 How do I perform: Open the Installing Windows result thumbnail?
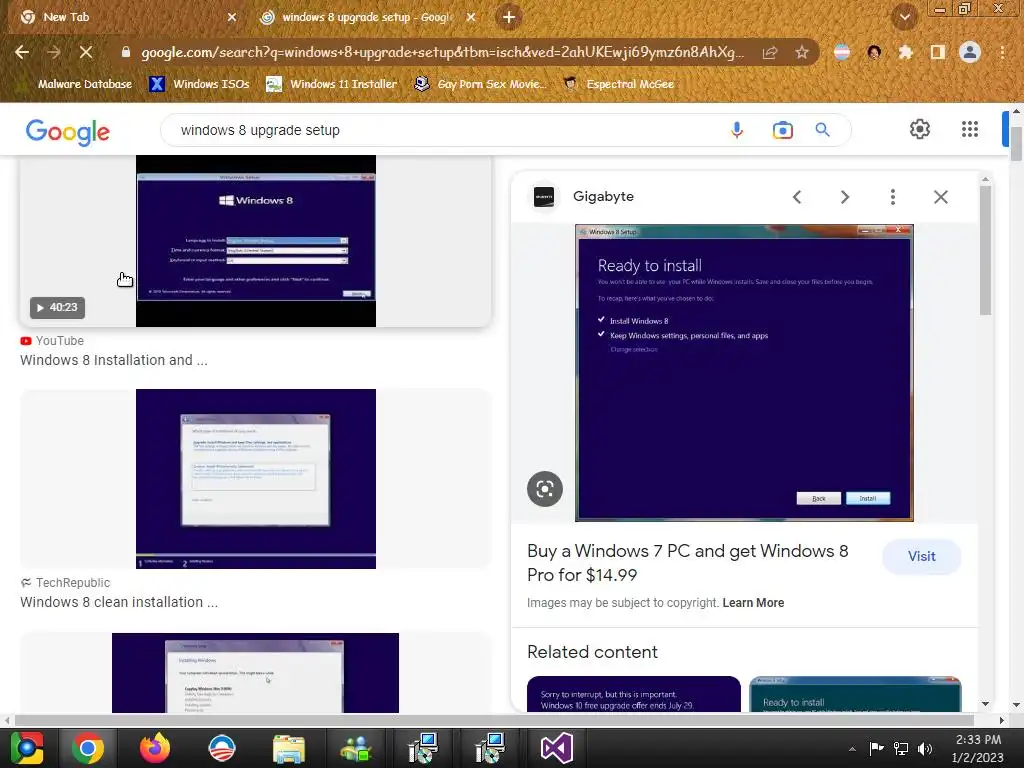point(255,673)
